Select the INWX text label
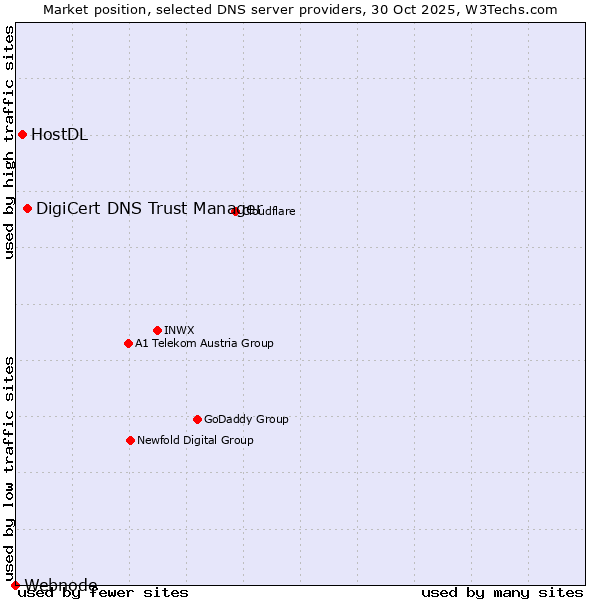Screen dimensions: 600x600 pyautogui.click(x=179, y=330)
